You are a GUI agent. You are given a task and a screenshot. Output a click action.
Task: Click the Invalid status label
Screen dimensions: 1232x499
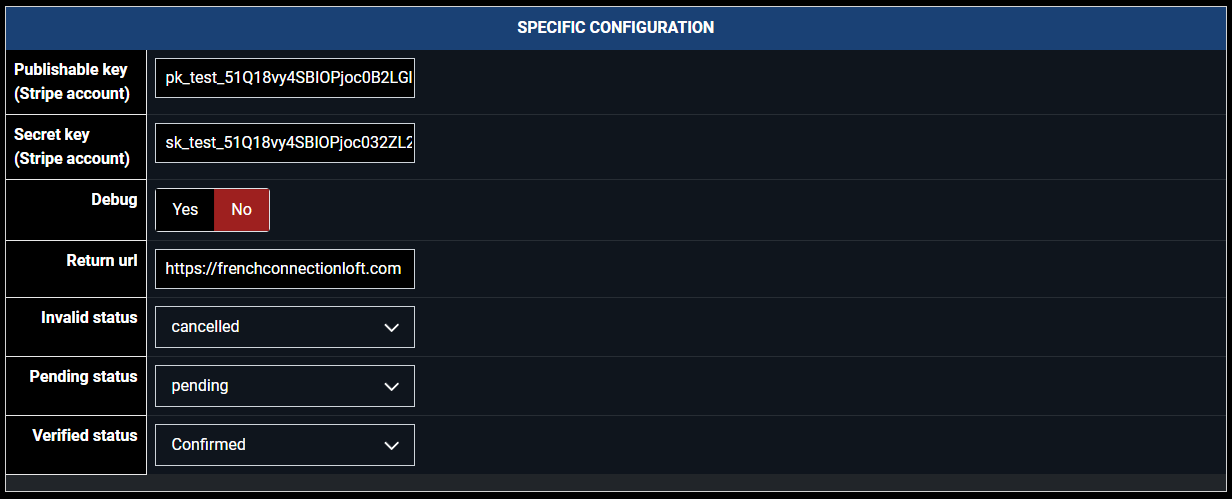click(89, 318)
